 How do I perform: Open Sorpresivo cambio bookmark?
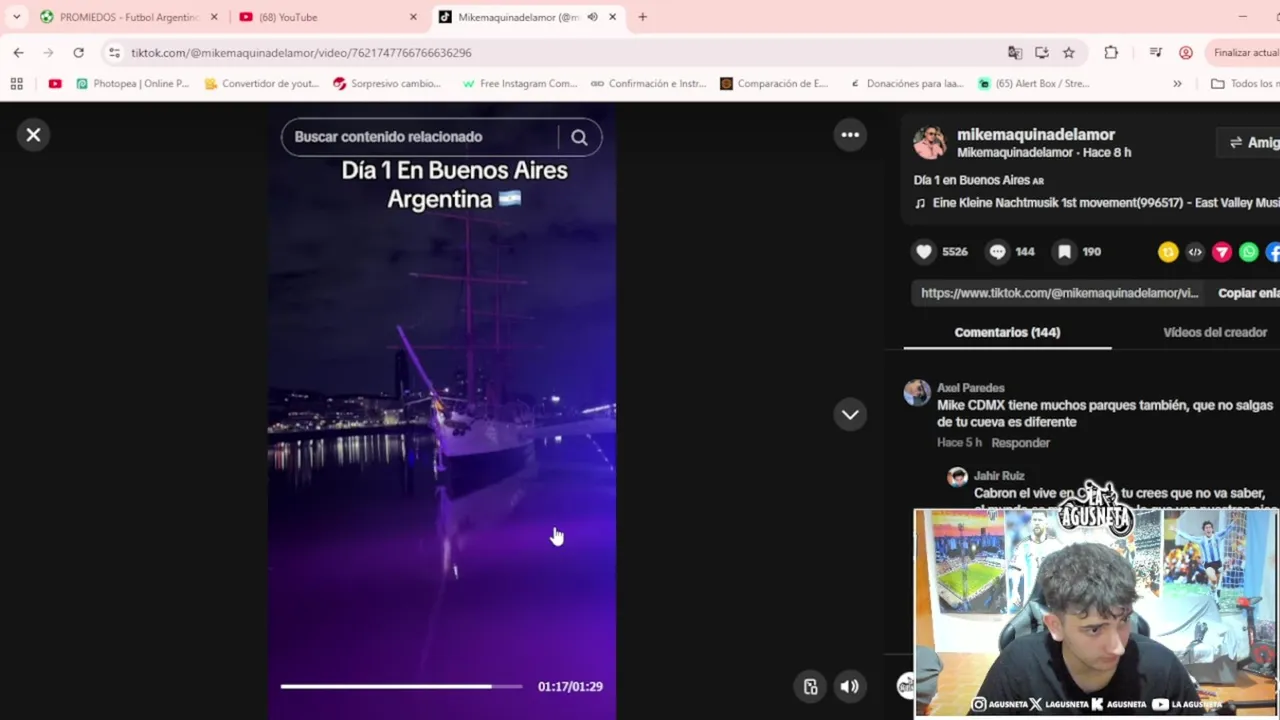pyautogui.click(x=387, y=84)
